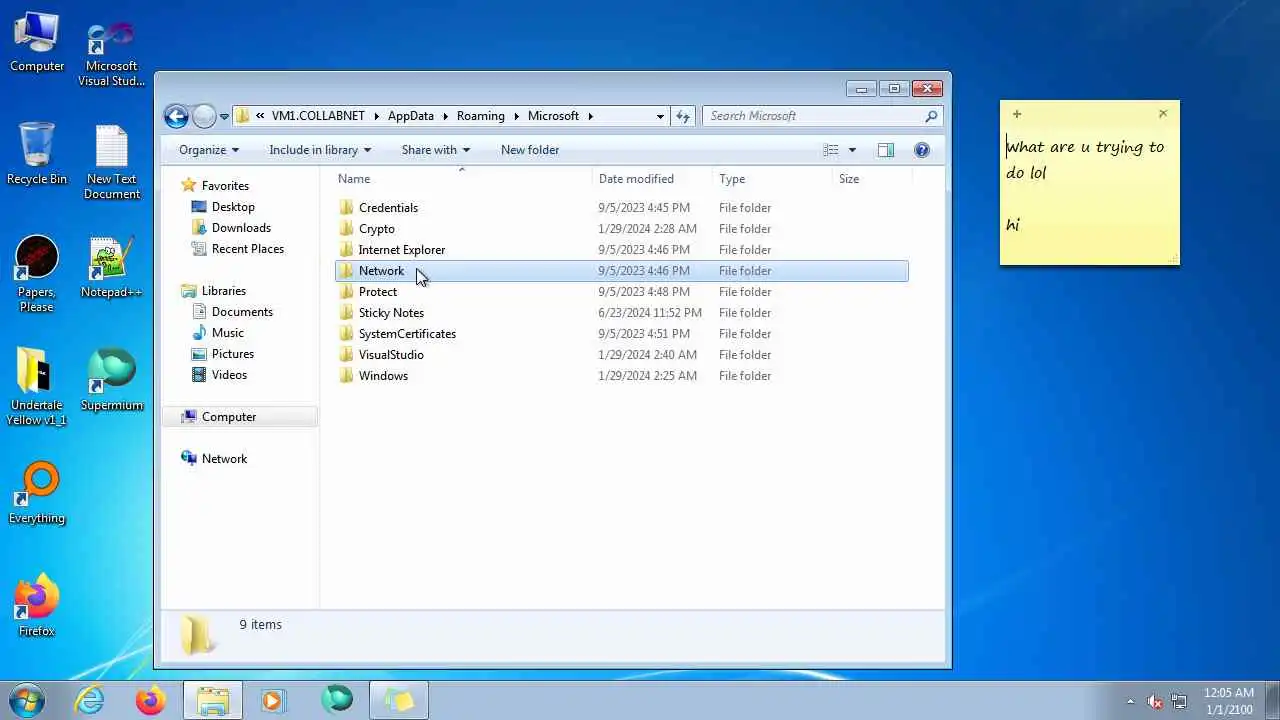Image resolution: width=1280 pixels, height=720 pixels.
Task: Select the SystemCertificates folder row
Action: coord(621,334)
